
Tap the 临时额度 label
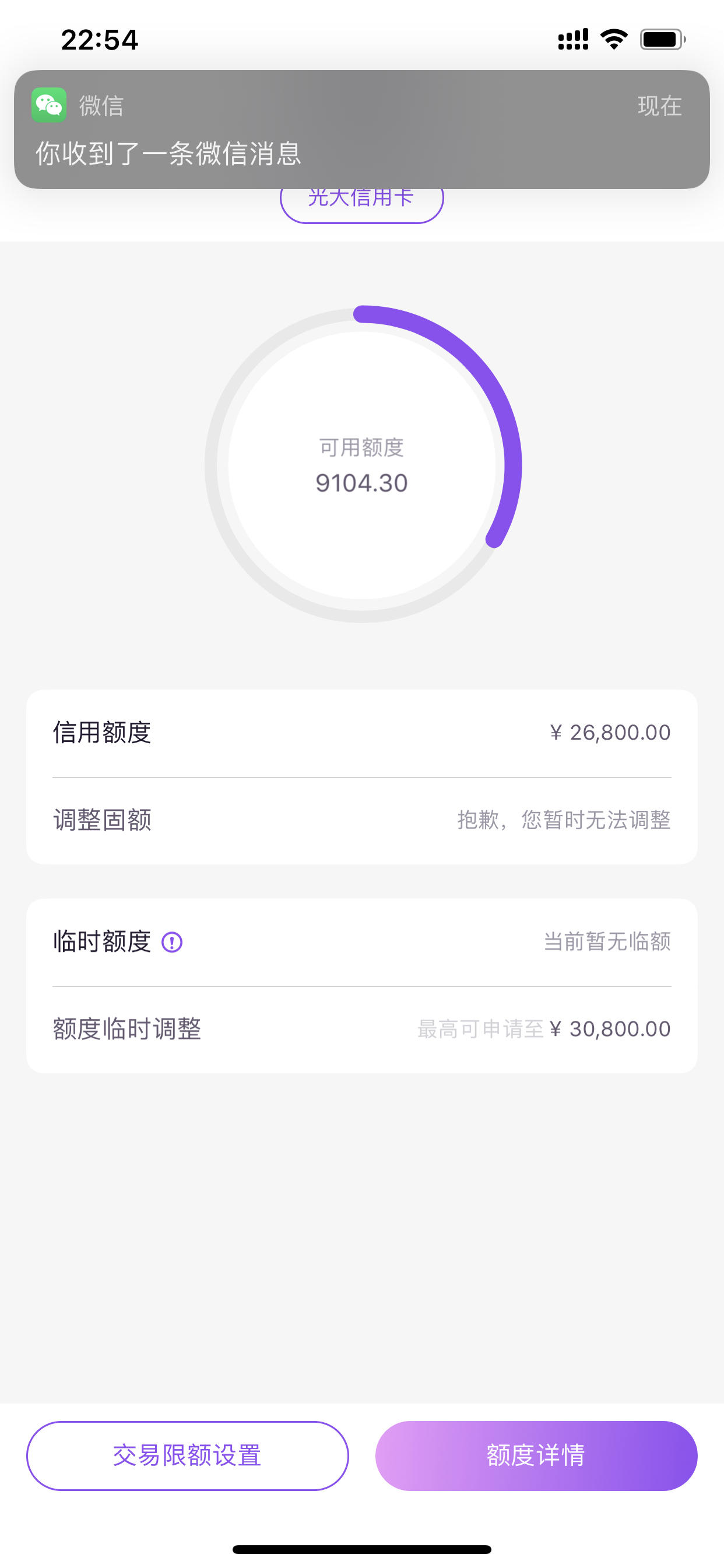pyautogui.click(x=102, y=942)
